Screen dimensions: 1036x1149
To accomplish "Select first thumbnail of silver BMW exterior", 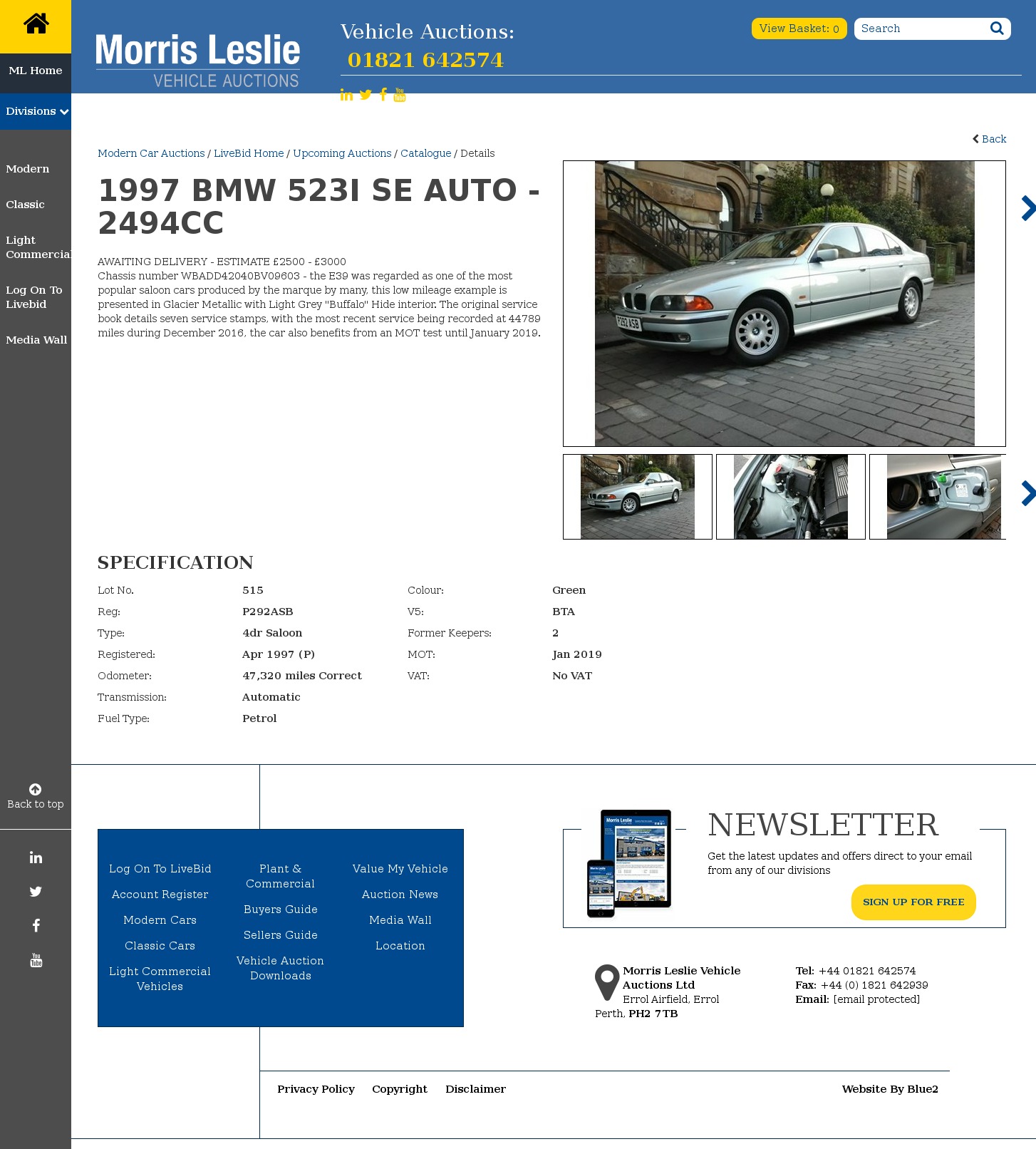I will 638,497.
